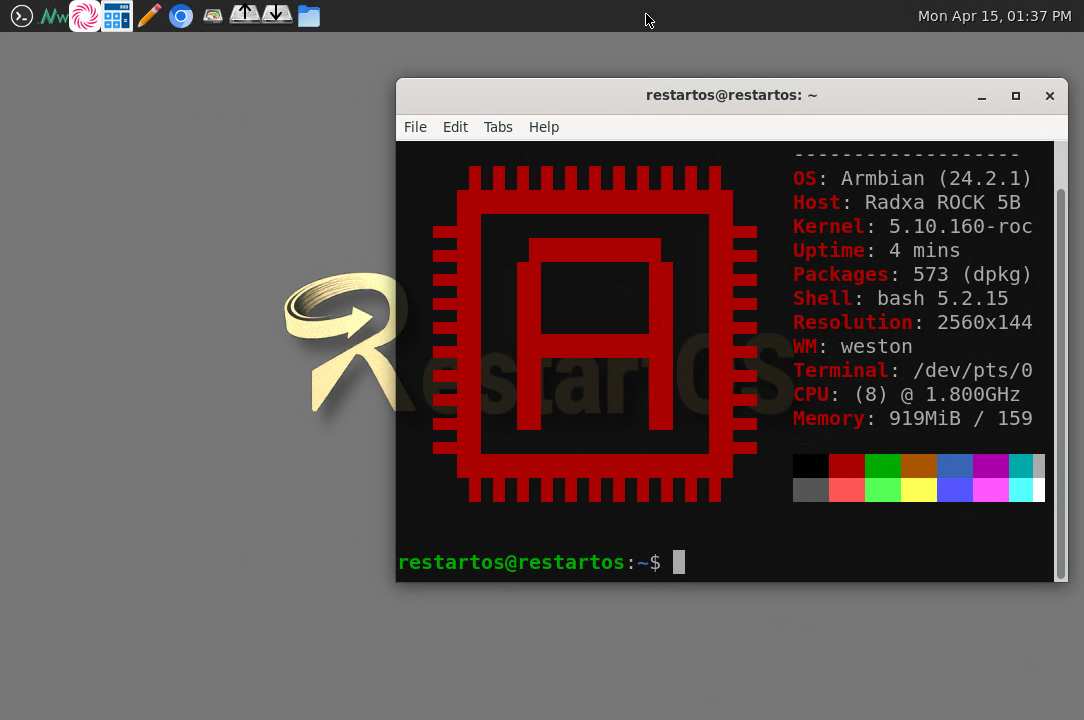This screenshot has width=1084, height=720.
Task: Click the 'Packages: 573 (dpkg)' line
Action: [x=912, y=275]
